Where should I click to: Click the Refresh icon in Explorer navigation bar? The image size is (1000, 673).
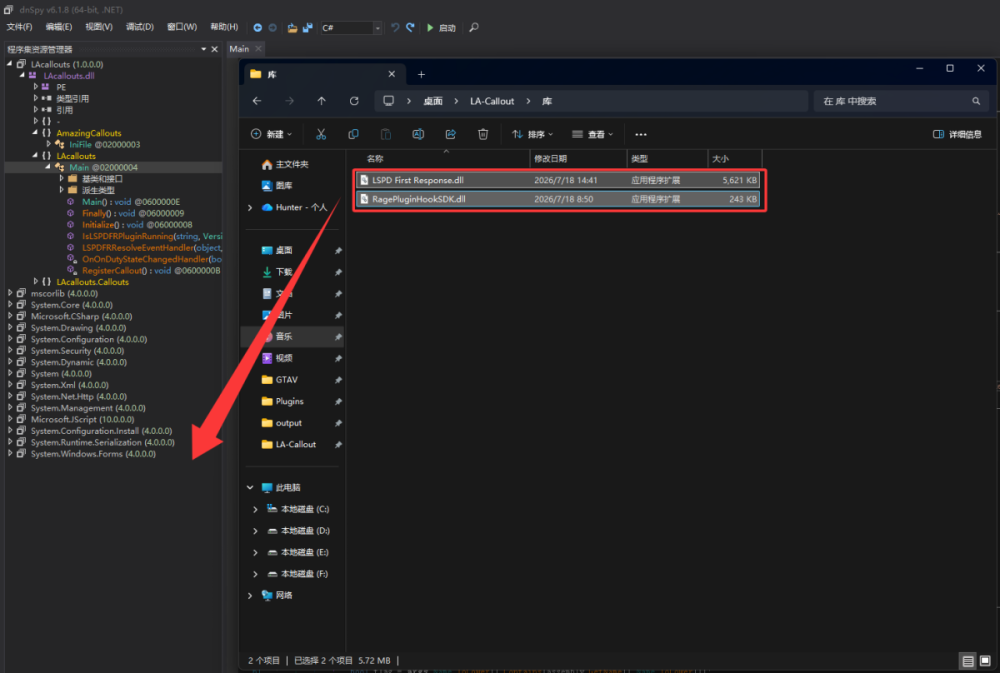(x=354, y=101)
